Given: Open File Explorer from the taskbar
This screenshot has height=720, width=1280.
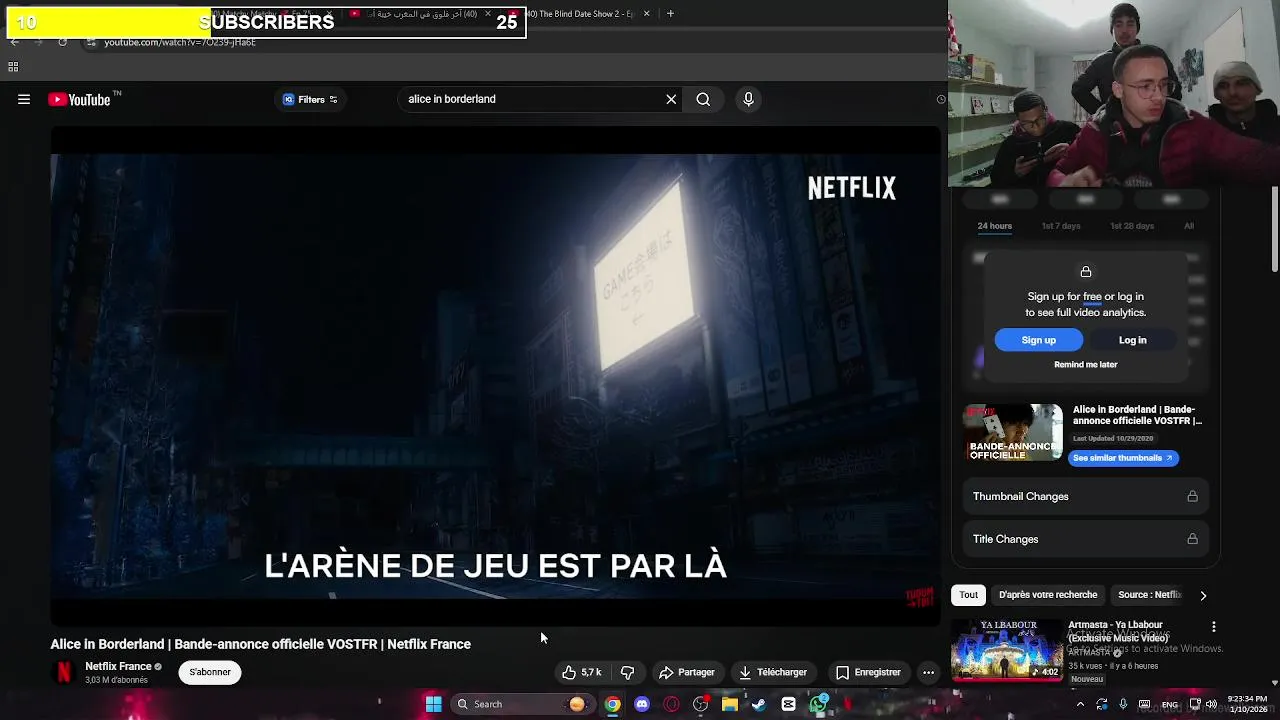Looking at the screenshot, I should (730, 704).
